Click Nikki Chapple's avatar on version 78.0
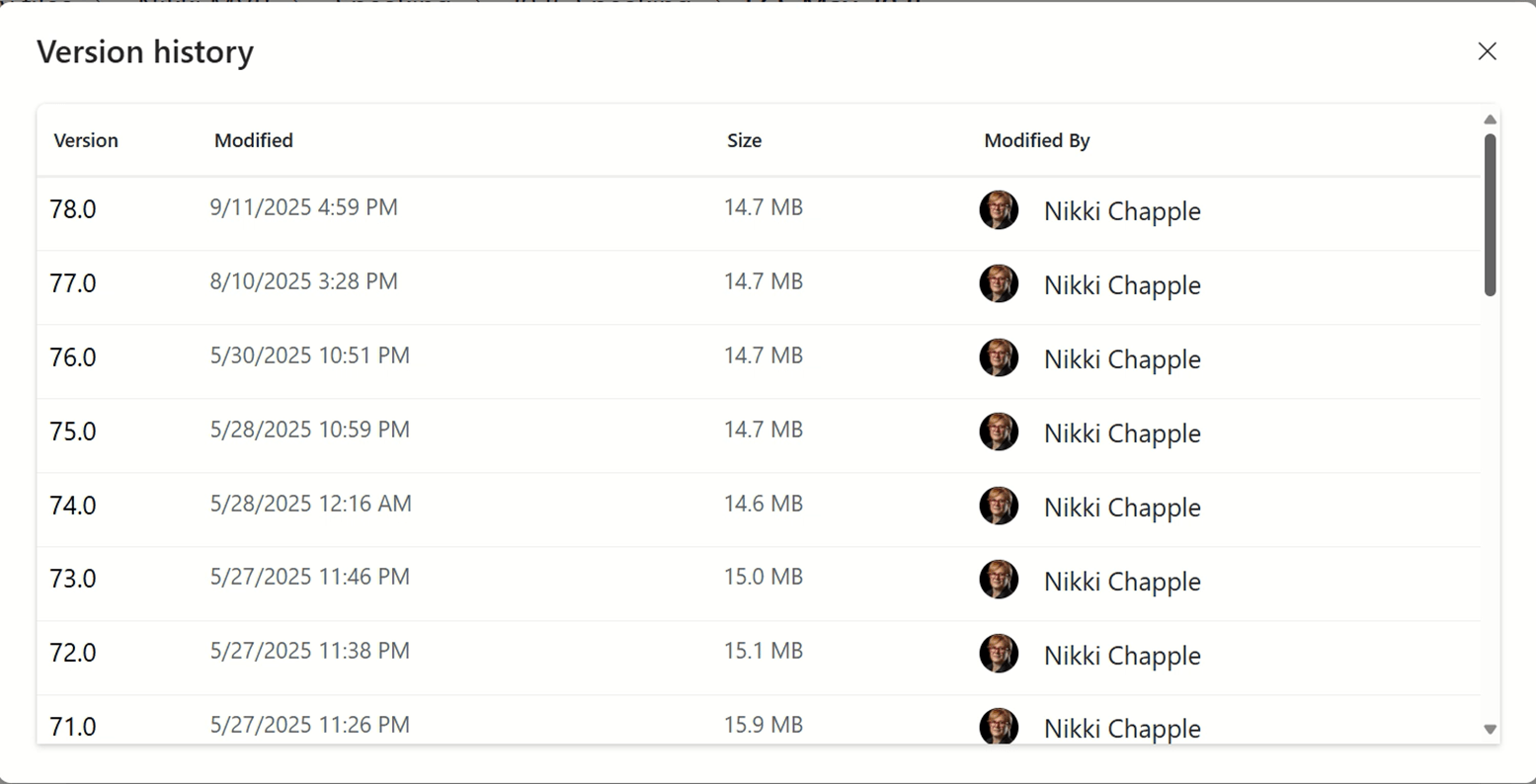 (999, 210)
